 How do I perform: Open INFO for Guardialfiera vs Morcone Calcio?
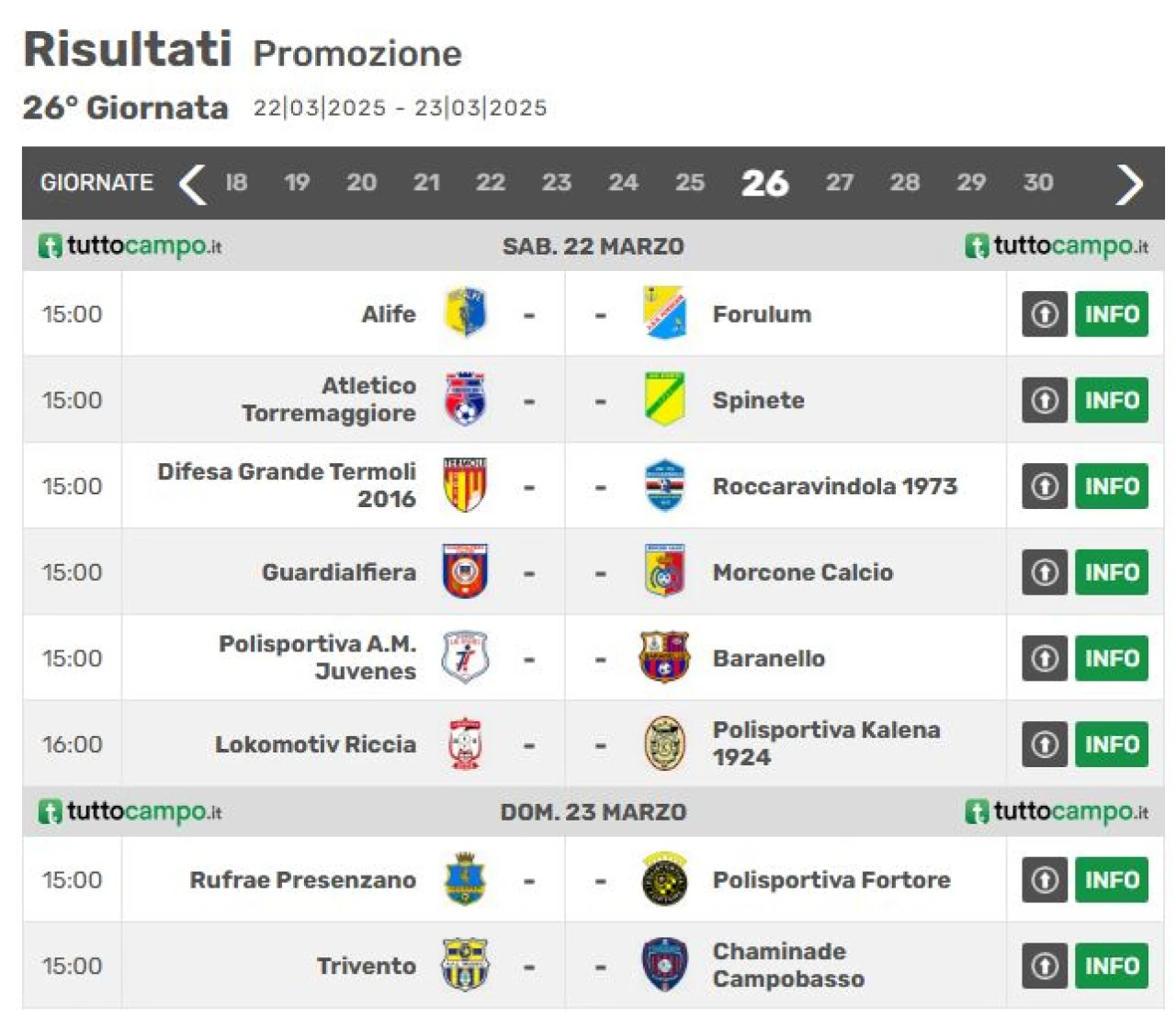(1112, 572)
